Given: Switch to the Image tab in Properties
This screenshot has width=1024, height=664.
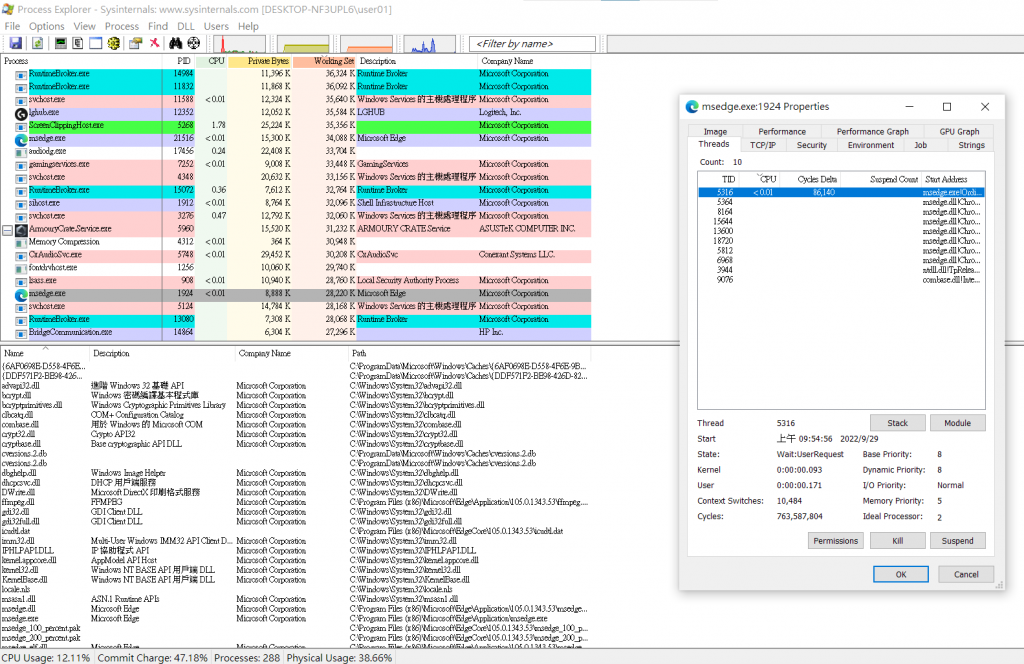Looking at the screenshot, I should coord(715,131).
